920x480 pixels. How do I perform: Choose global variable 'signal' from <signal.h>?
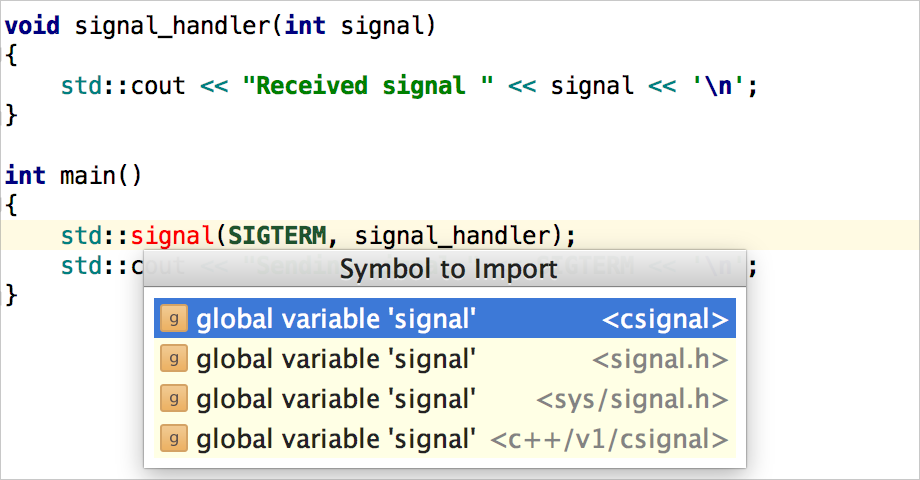[x=445, y=359]
